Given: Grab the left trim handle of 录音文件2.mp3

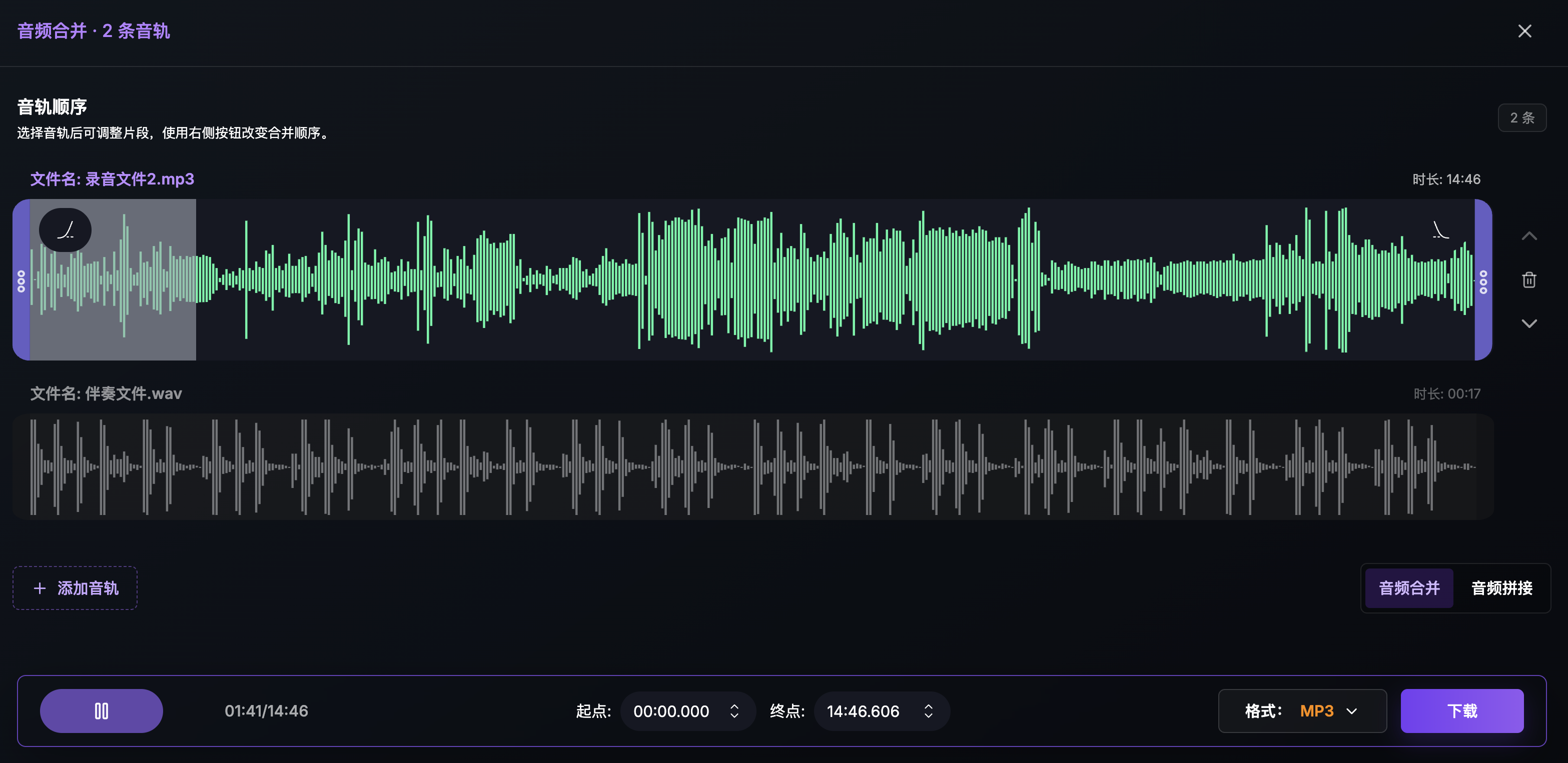Looking at the screenshot, I should pyautogui.click(x=22, y=280).
